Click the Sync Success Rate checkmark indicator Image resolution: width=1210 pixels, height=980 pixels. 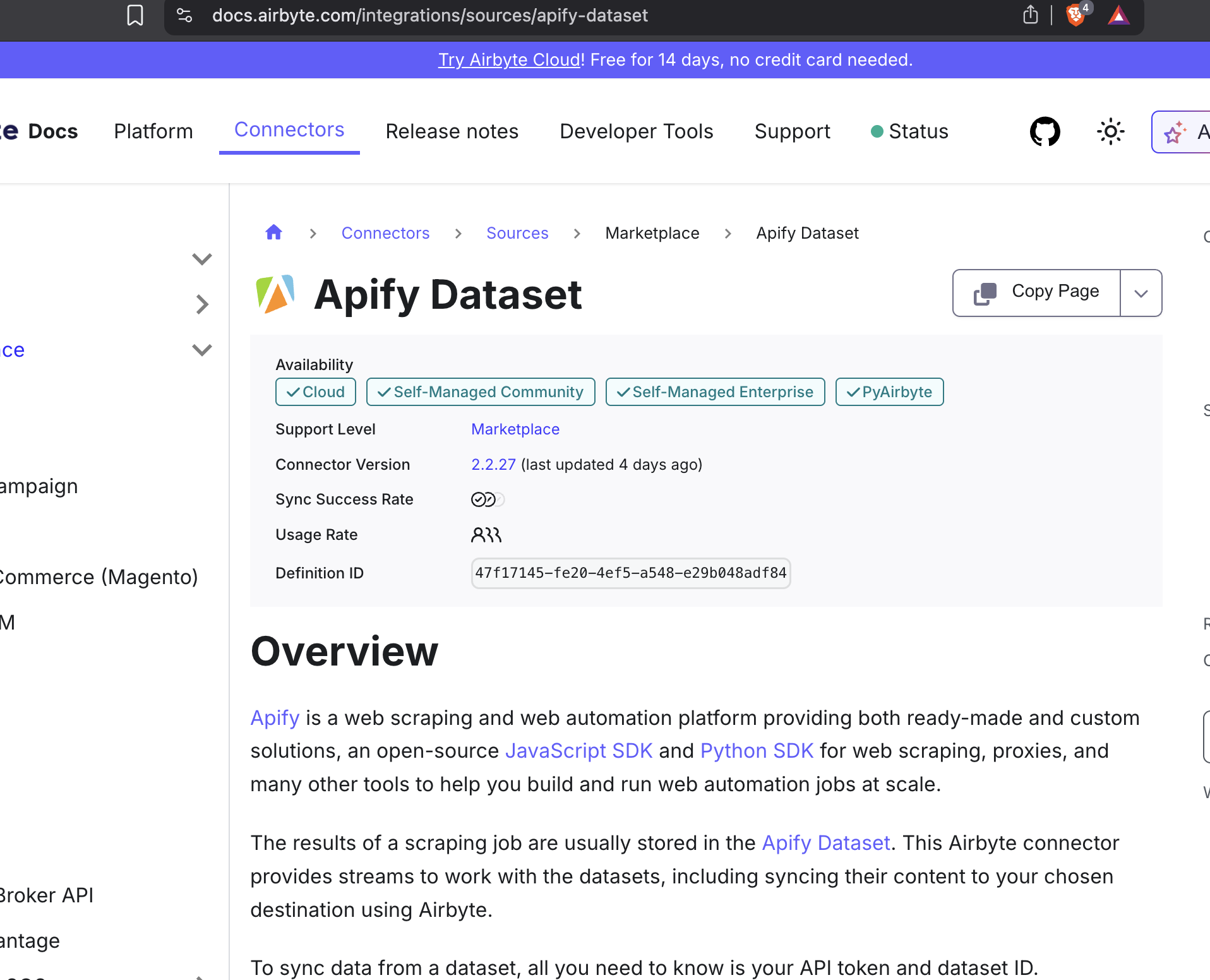click(x=488, y=499)
